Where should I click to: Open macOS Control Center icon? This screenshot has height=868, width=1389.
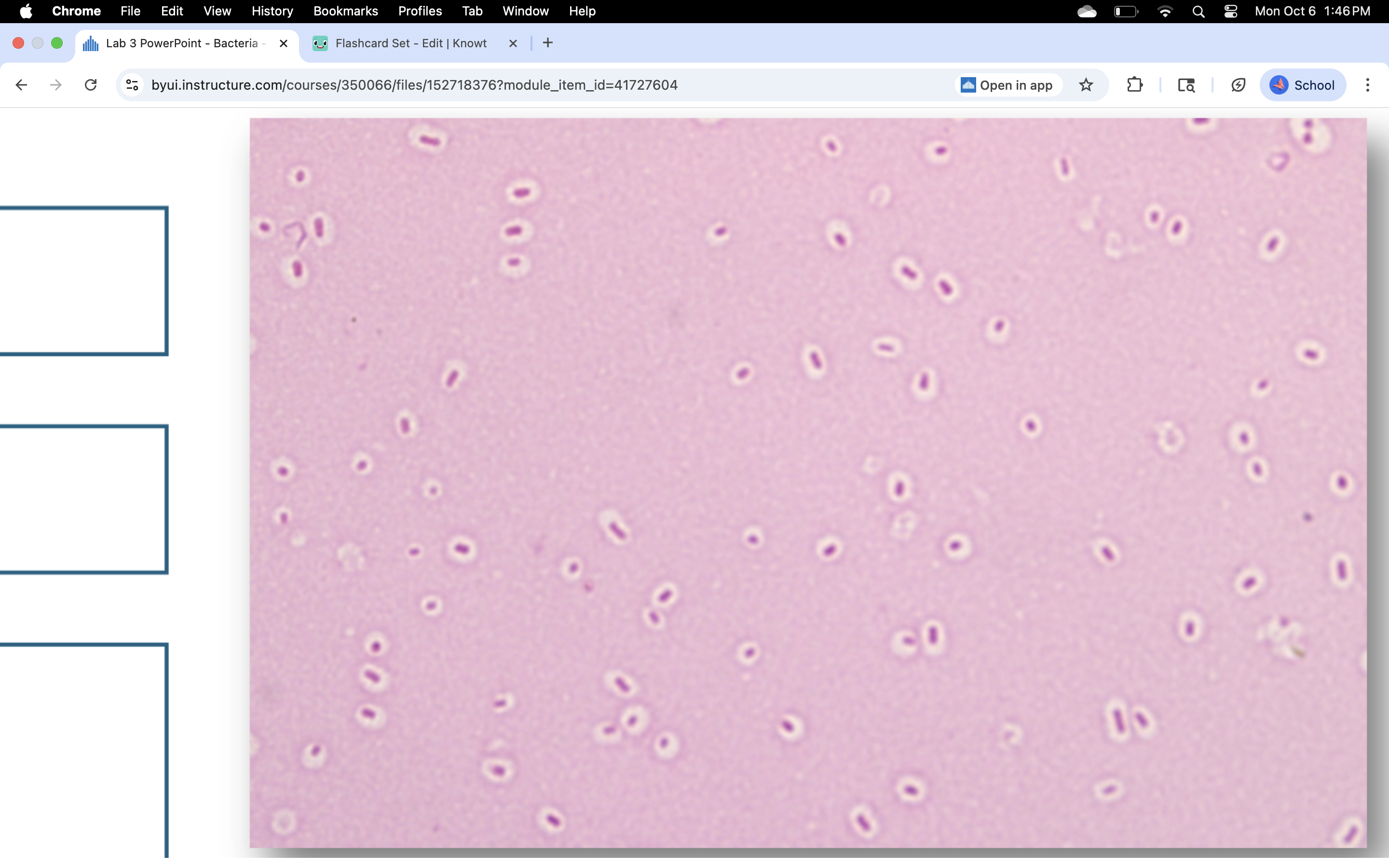tap(1231, 11)
